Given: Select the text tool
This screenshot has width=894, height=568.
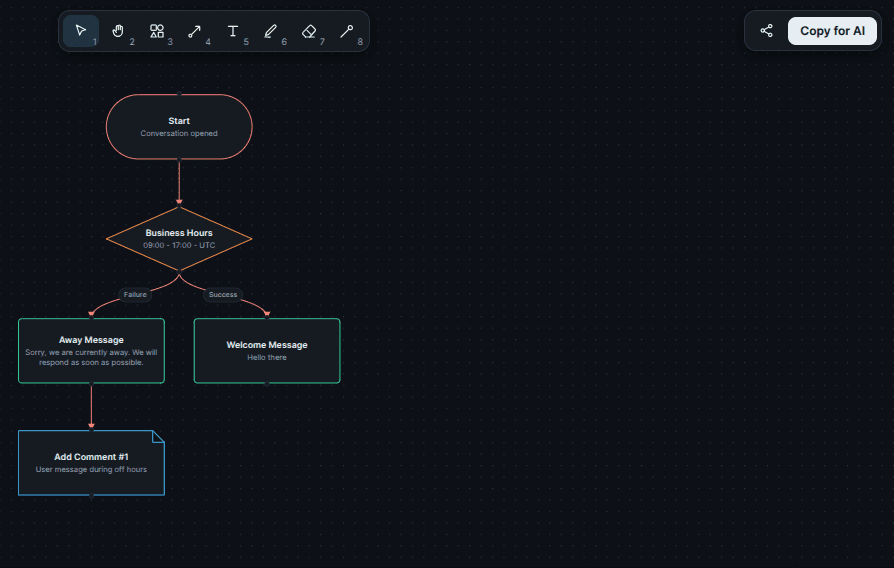Looking at the screenshot, I should click(233, 31).
